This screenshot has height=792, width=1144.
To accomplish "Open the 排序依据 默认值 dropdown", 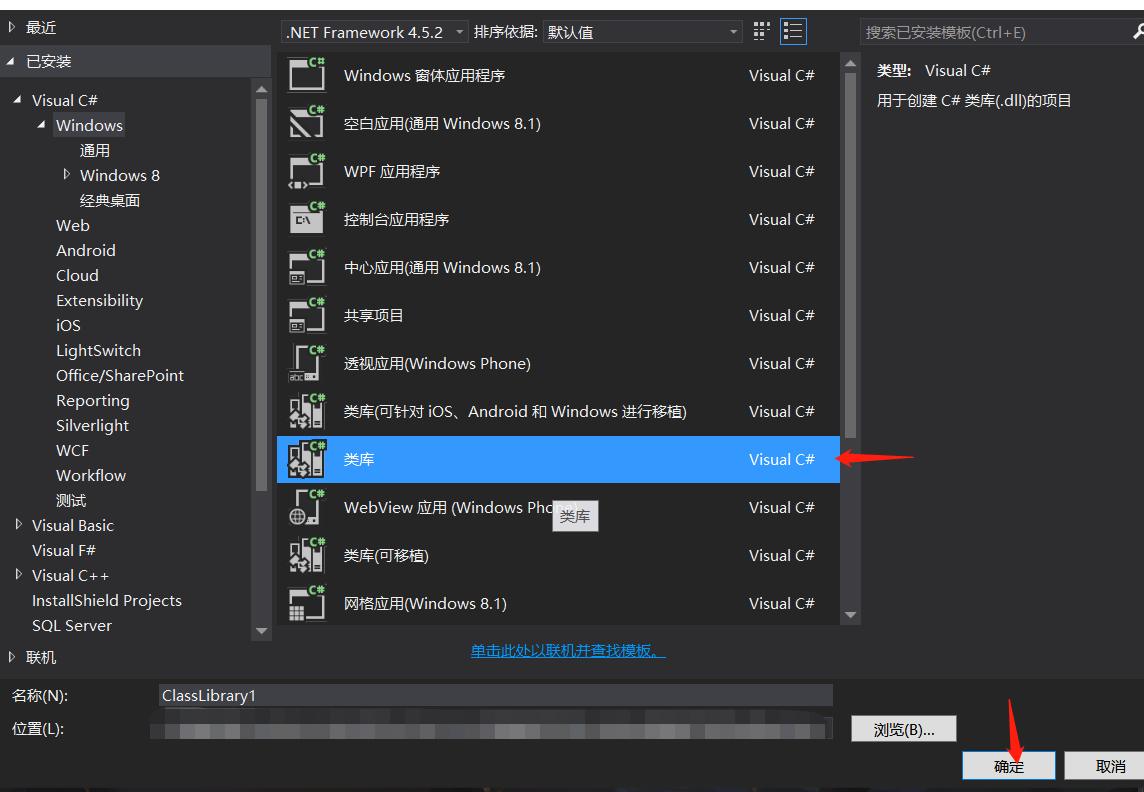I will [643, 31].
